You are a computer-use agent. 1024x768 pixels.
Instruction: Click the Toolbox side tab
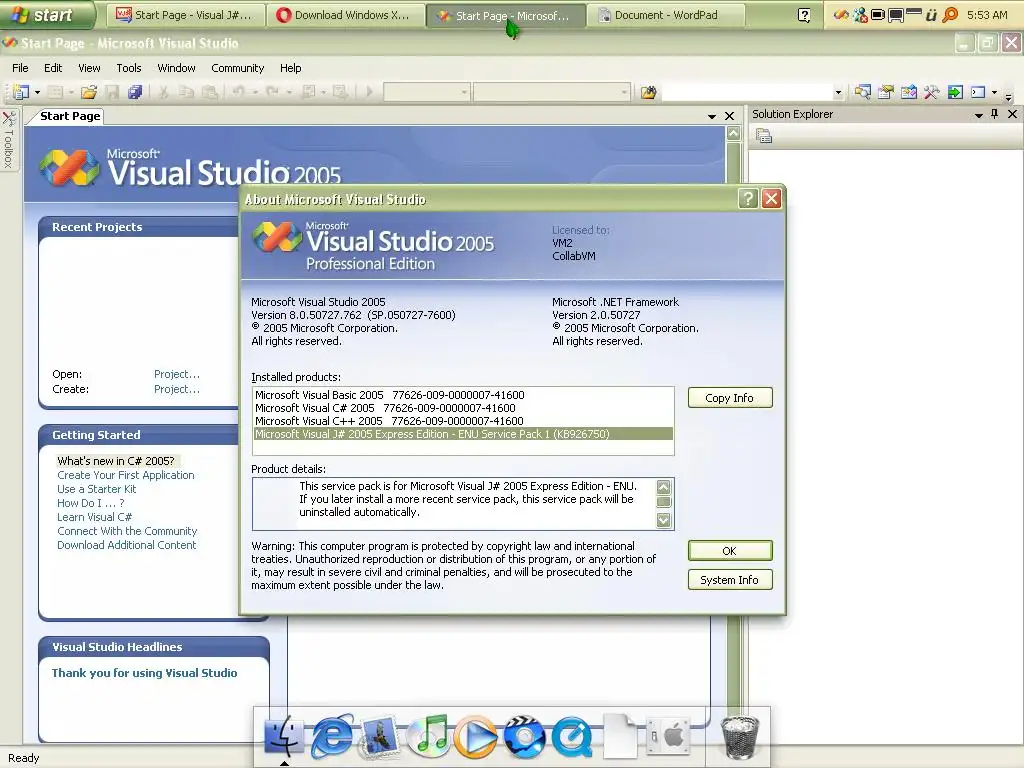coord(9,140)
